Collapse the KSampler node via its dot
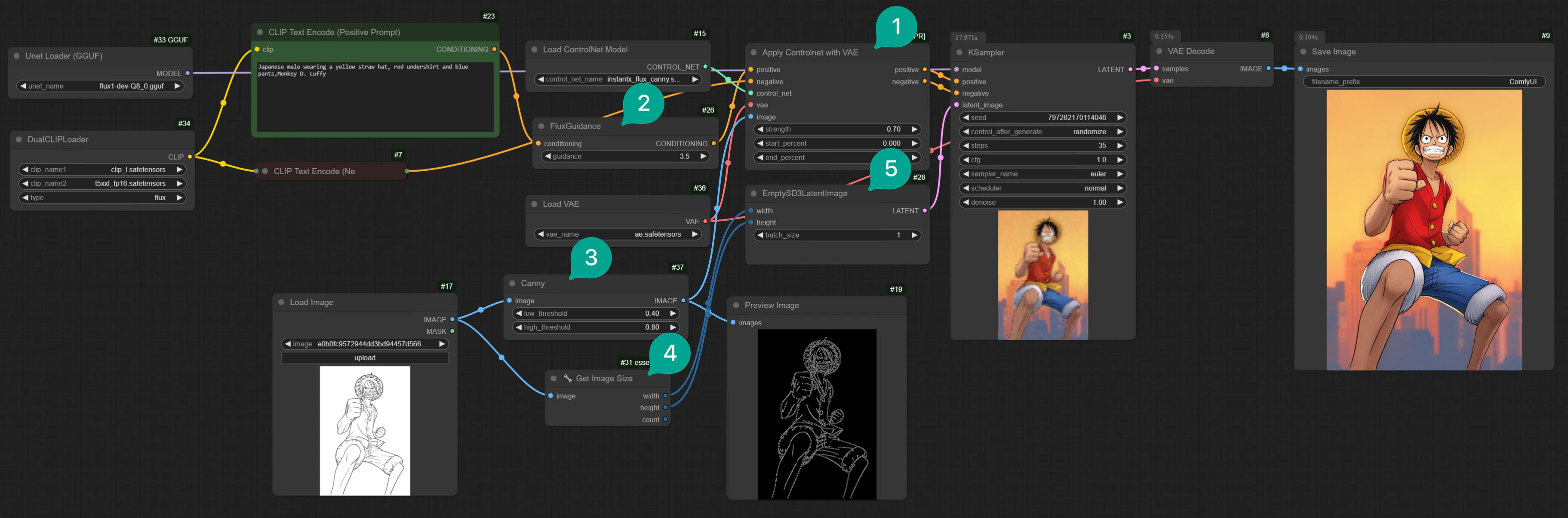Screen dimensions: 1568x518 click(960, 52)
